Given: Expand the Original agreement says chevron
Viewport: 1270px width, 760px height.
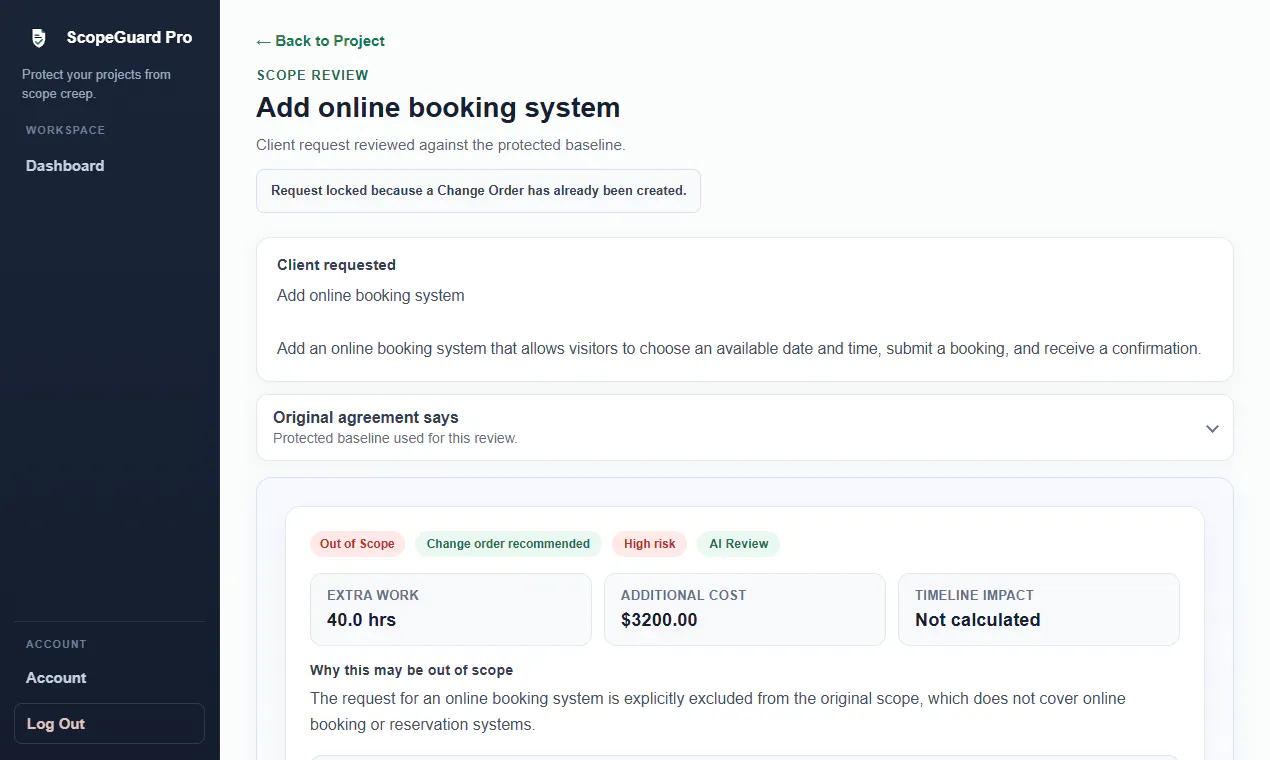Looking at the screenshot, I should tap(1212, 428).
